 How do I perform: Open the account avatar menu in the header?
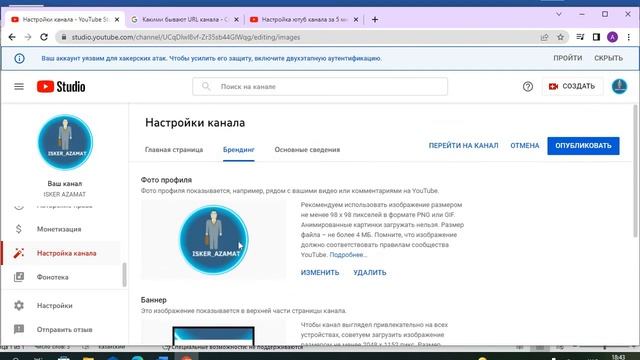[x=619, y=87]
